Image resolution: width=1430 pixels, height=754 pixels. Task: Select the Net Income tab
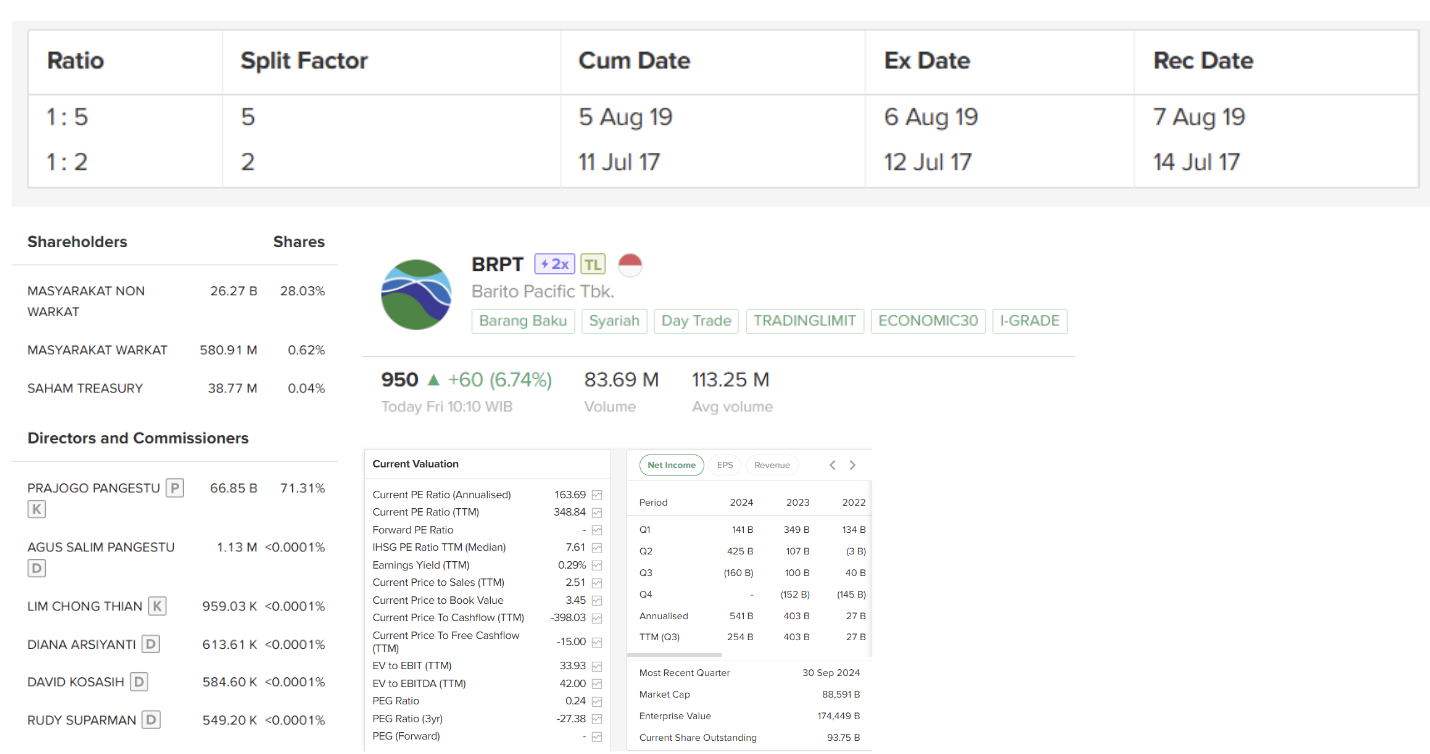click(x=671, y=465)
